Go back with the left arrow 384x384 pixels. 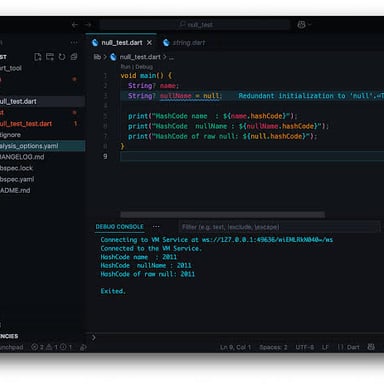[74, 25]
